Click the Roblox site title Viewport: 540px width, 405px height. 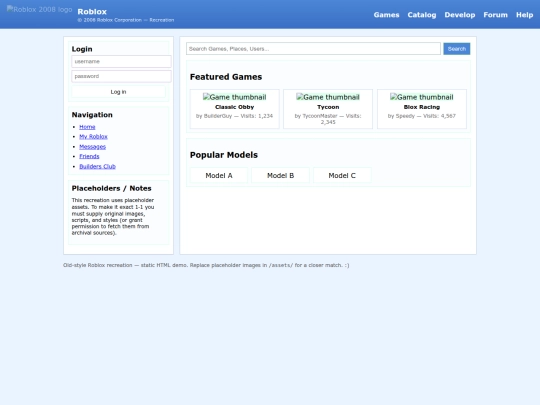pyautogui.click(x=92, y=12)
